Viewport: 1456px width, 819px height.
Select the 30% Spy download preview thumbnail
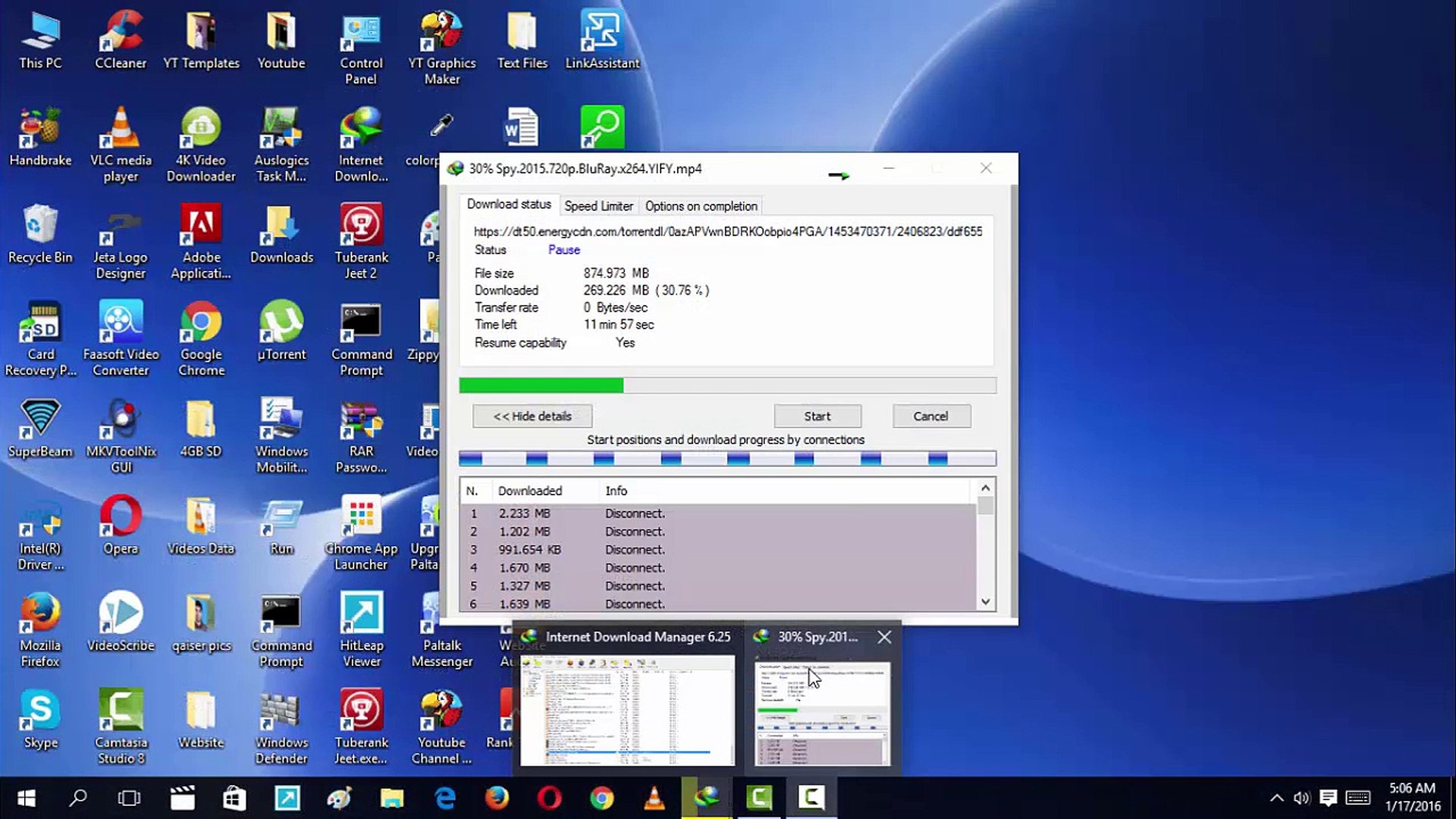822,714
